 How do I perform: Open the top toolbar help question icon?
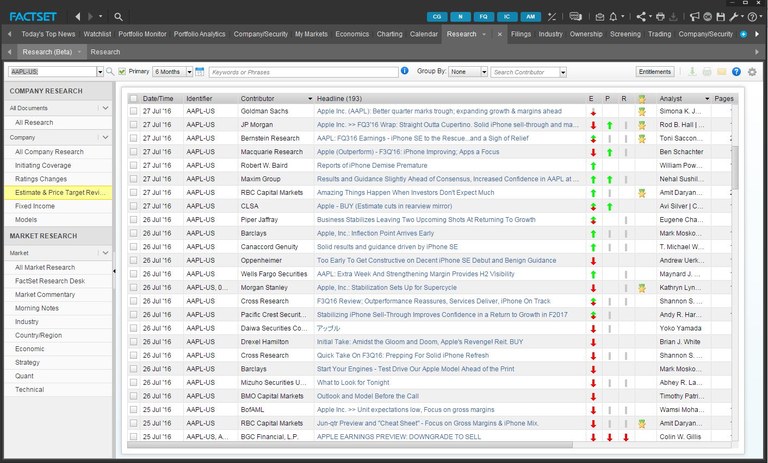(x=752, y=17)
